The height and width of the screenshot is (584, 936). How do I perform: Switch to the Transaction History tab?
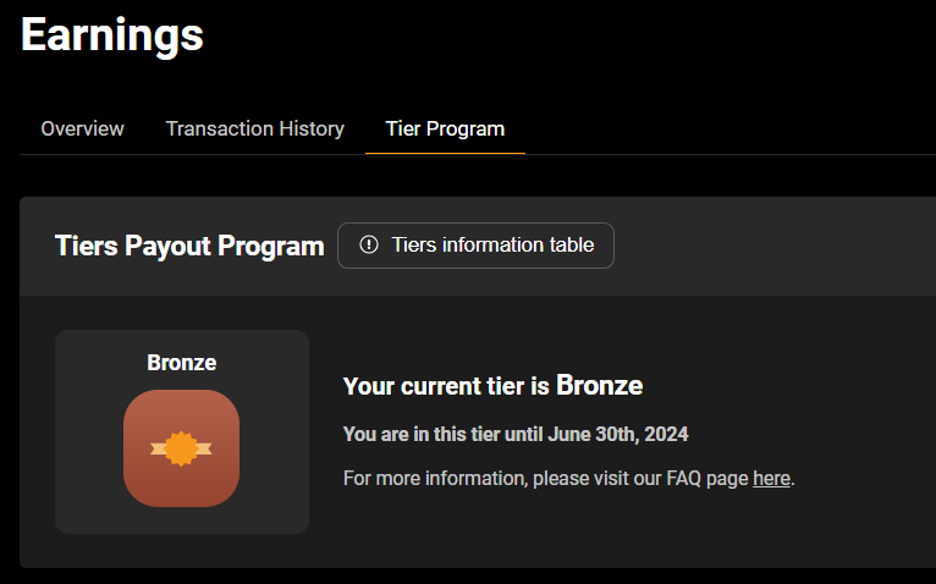coord(255,129)
